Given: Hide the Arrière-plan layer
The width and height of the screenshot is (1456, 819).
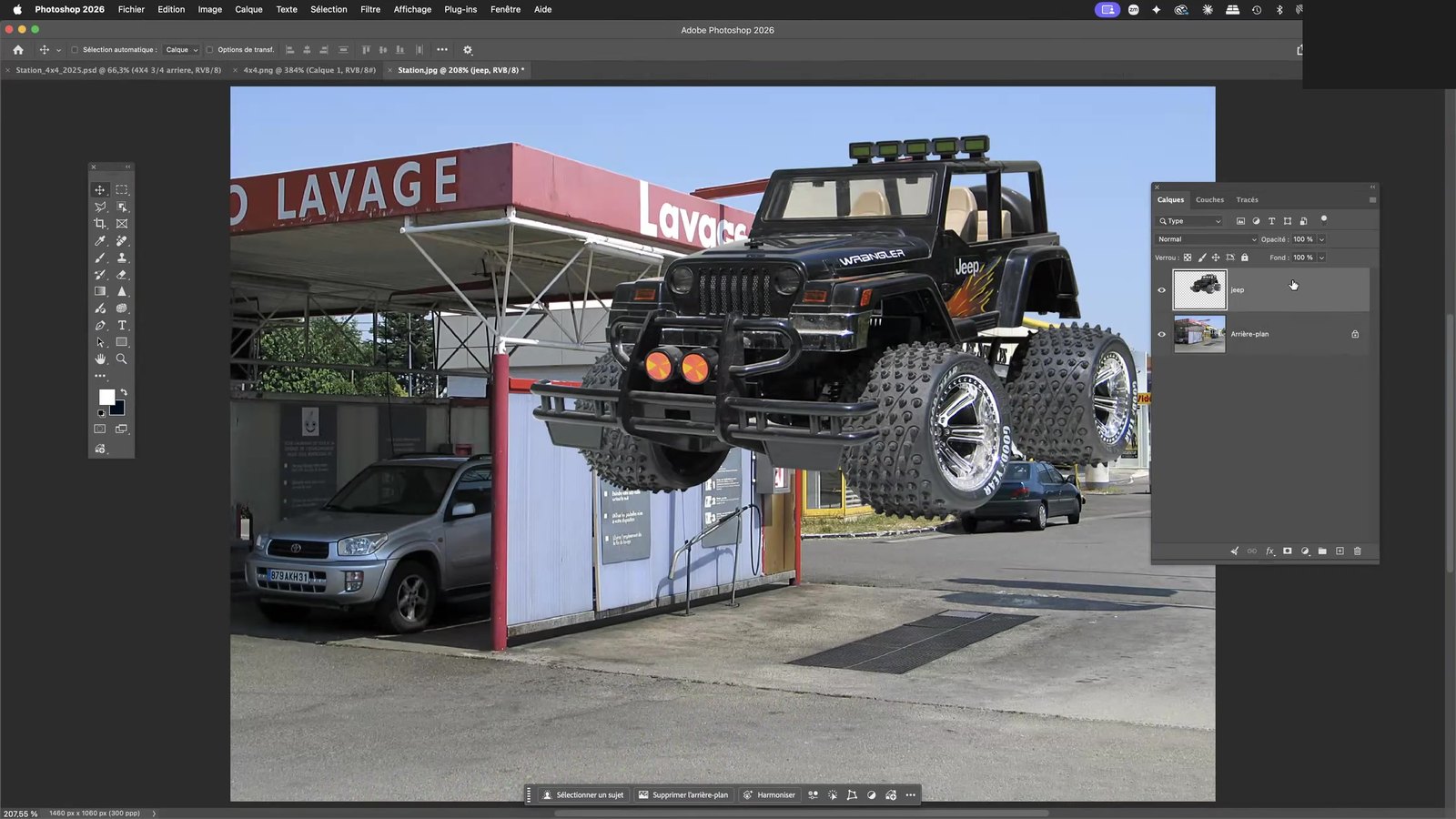Looking at the screenshot, I should 1161,334.
